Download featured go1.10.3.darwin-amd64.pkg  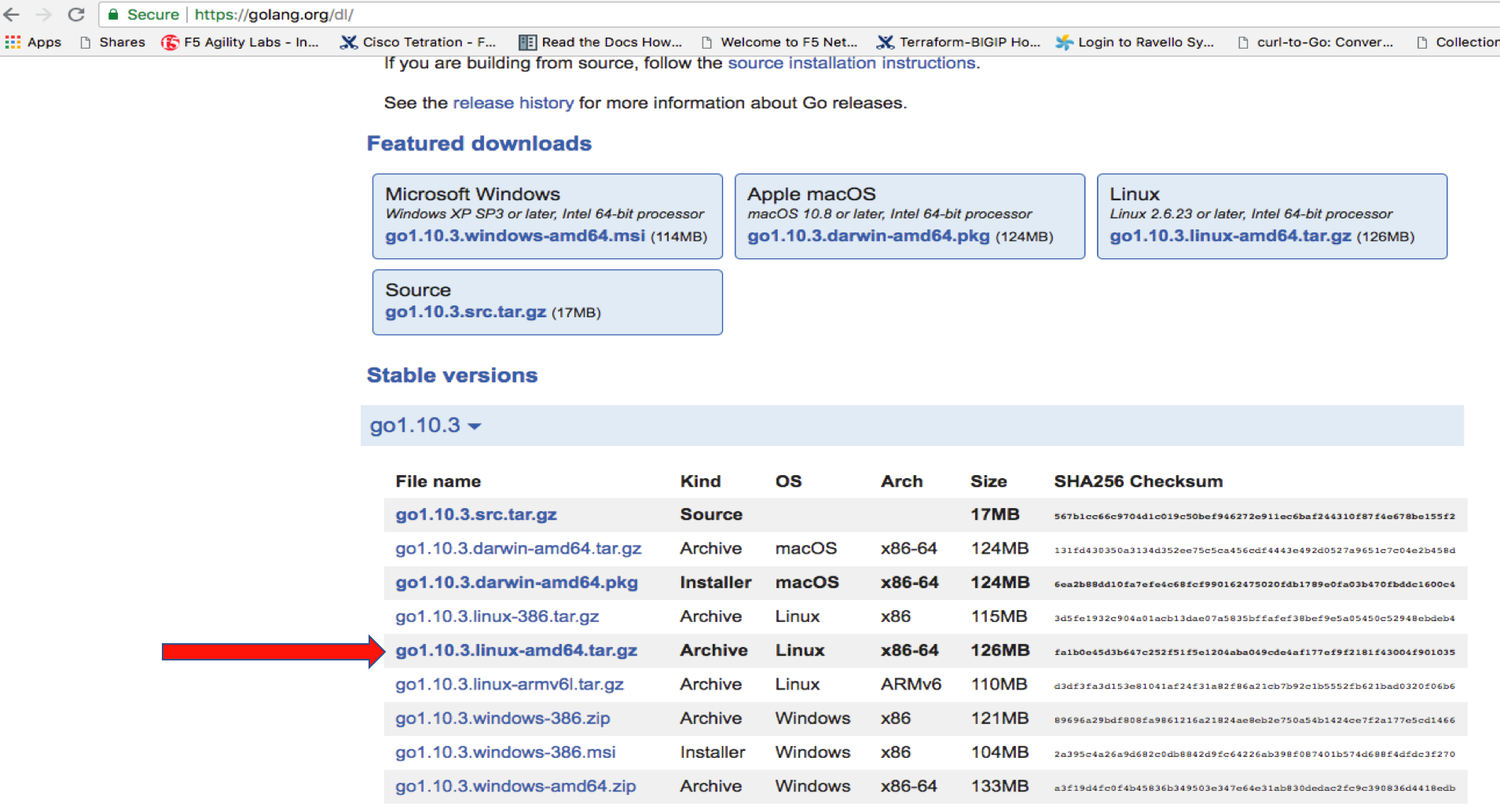point(868,236)
